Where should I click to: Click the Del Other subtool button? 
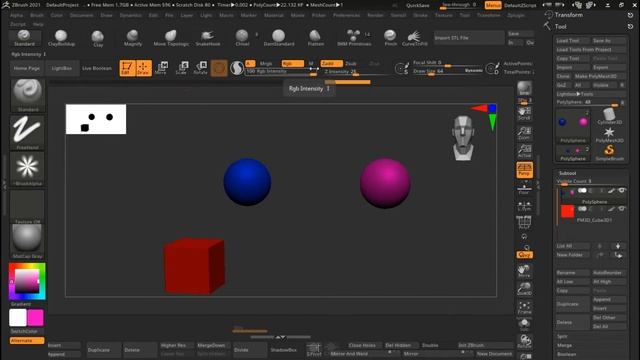609,318
